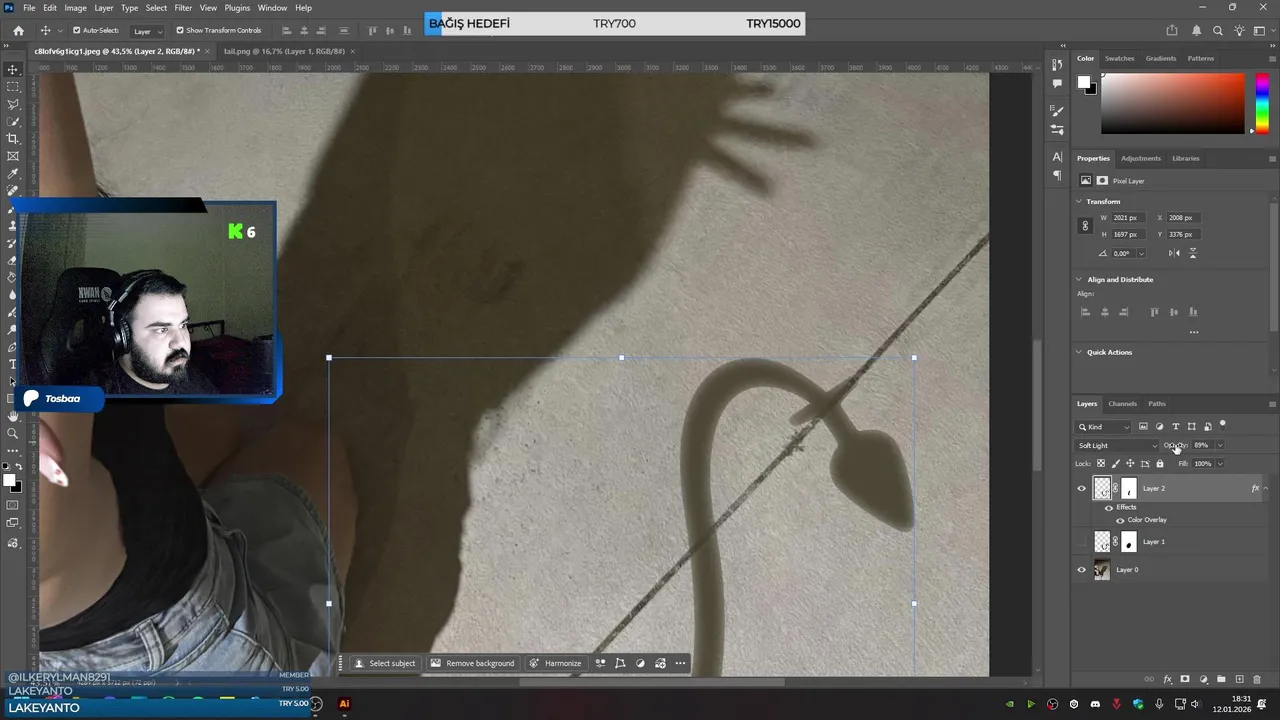Hide Layer 0 with its eye icon
Screen dimensions: 1280x720
[x=1081, y=569]
